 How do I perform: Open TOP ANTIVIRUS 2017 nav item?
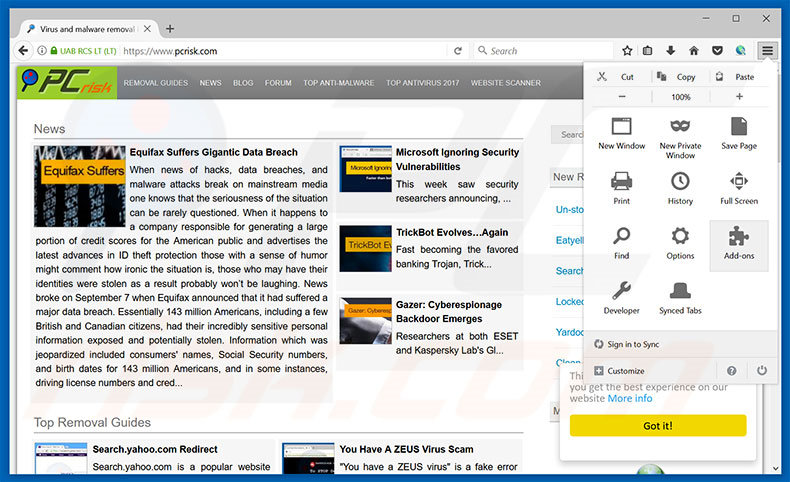pyautogui.click(x=423, y=83)
